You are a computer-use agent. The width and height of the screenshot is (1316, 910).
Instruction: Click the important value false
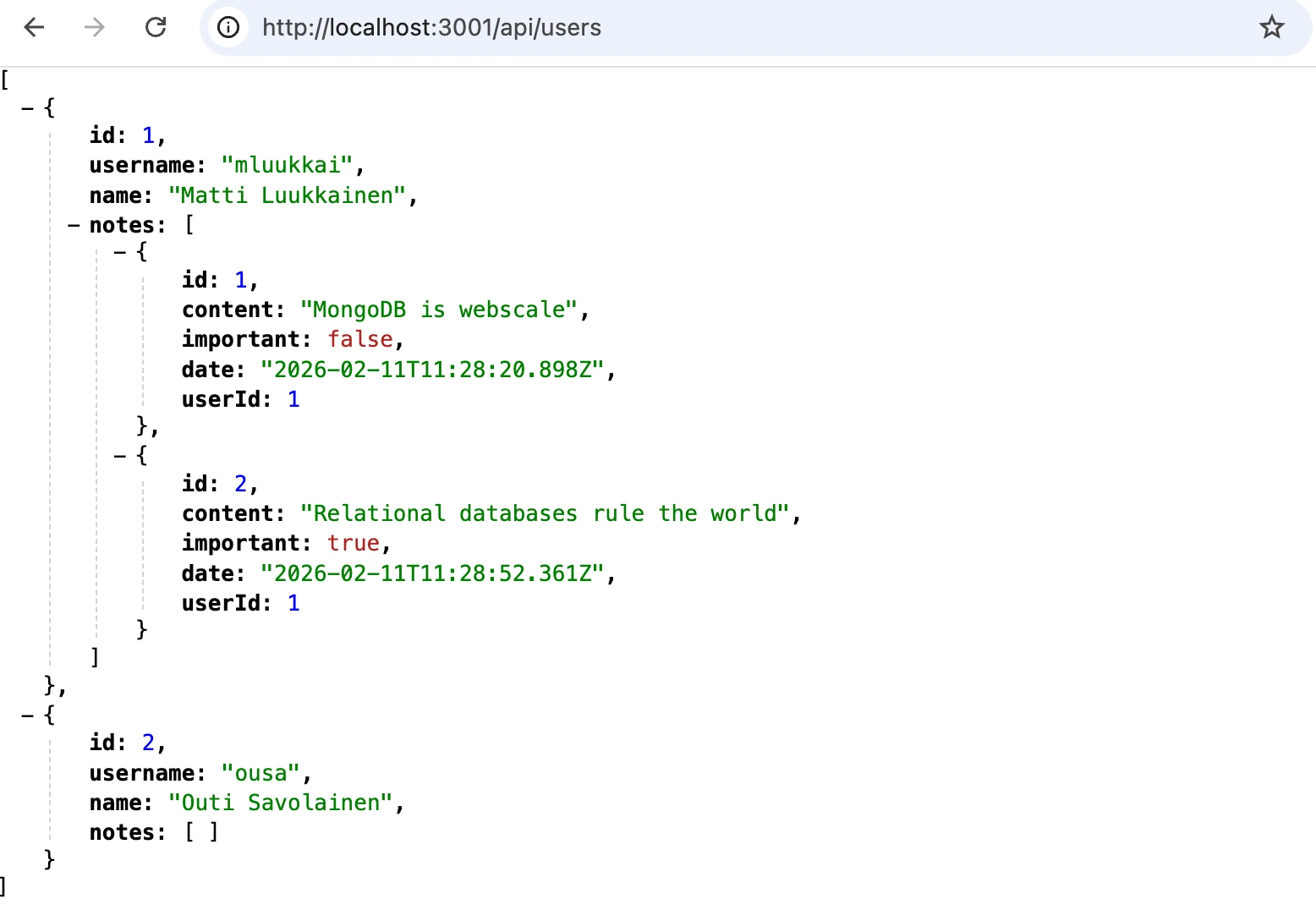360,339
